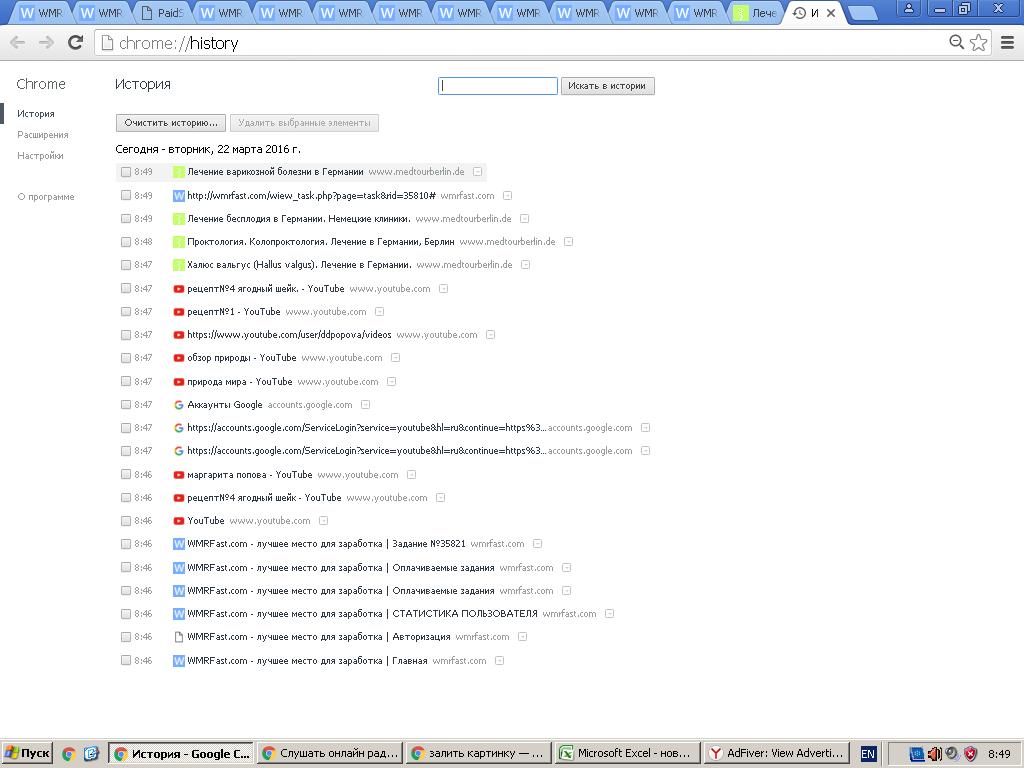Open О программе in the sidebar
This screenshot has width=1024, height=768.
click(x=46, y=197)
